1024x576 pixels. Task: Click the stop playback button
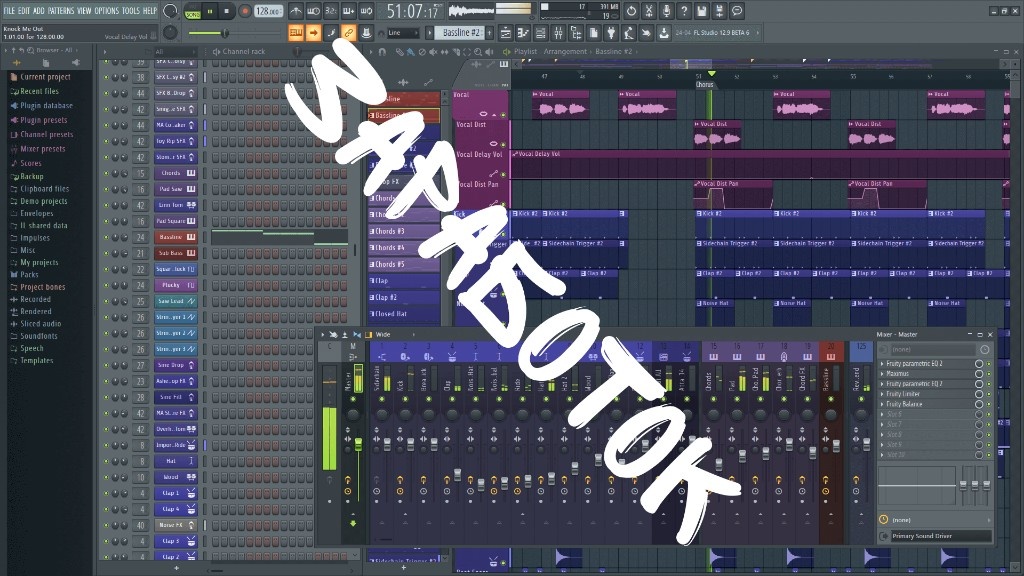pyautogui.click(x=227, y=11)
